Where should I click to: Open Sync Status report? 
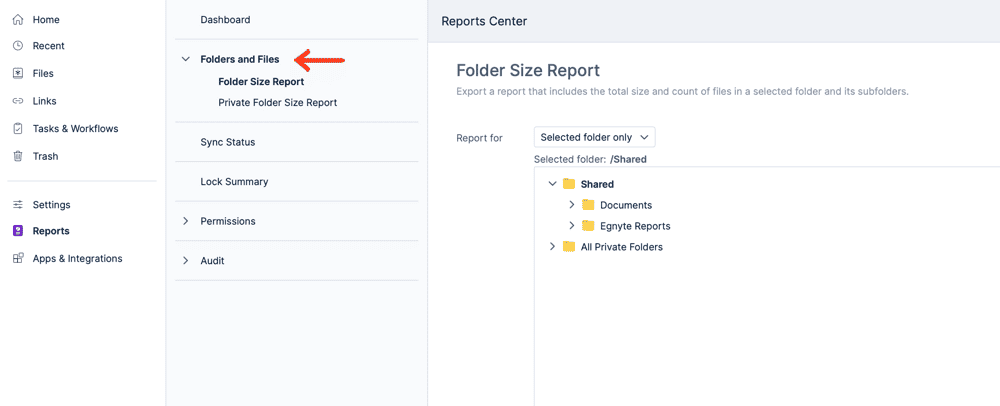click(228, 142)
